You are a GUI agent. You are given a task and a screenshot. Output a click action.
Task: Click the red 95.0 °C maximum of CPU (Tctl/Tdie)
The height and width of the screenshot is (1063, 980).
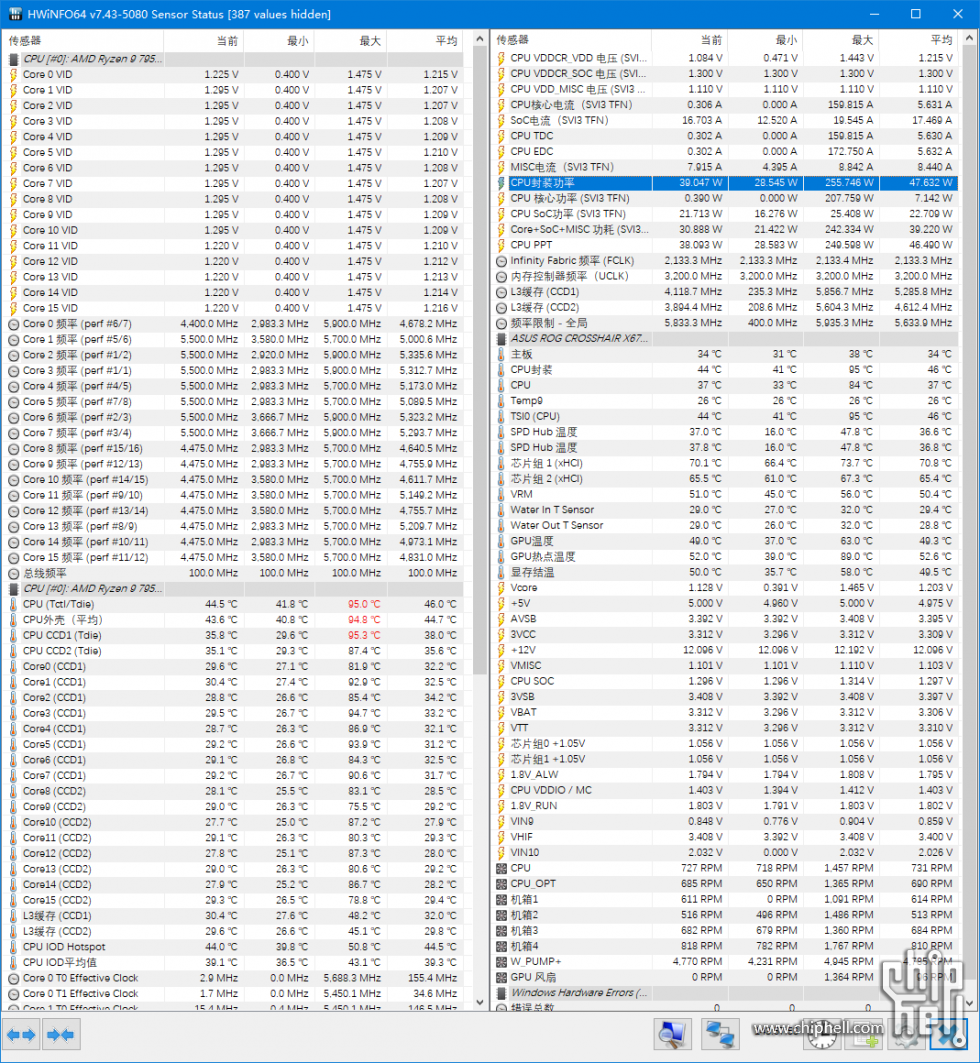[x=364, y=604]
